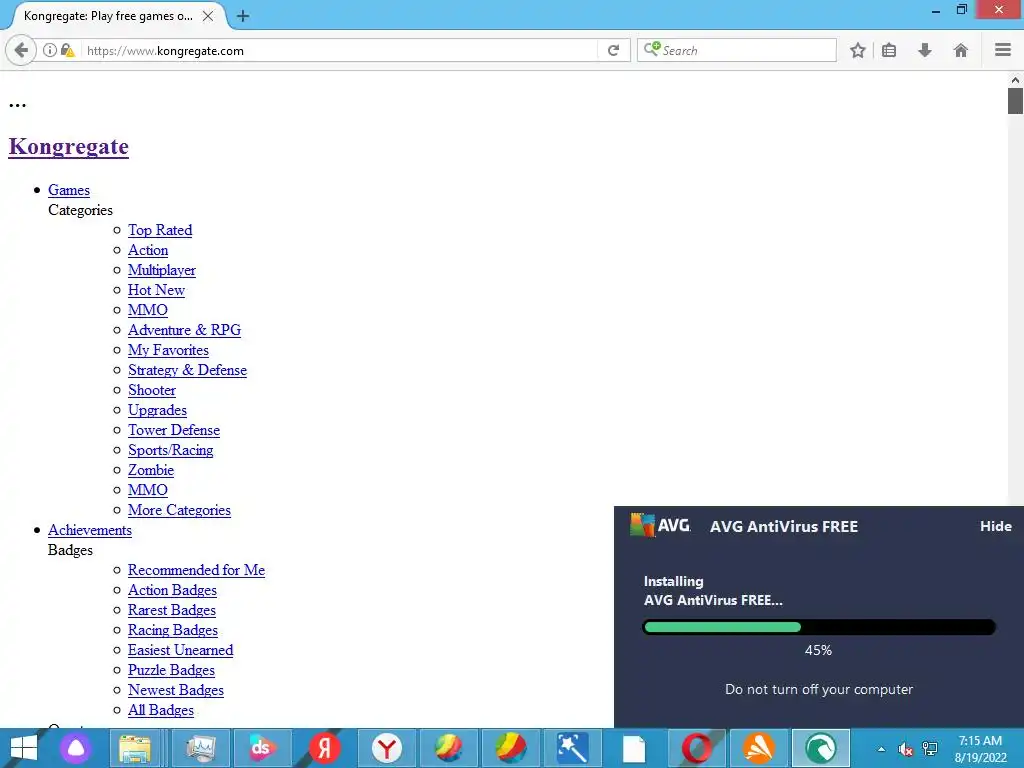This screenshot has width=1024, height=768.
Task: Open the My Favorites link
Action: pos(168,350)
